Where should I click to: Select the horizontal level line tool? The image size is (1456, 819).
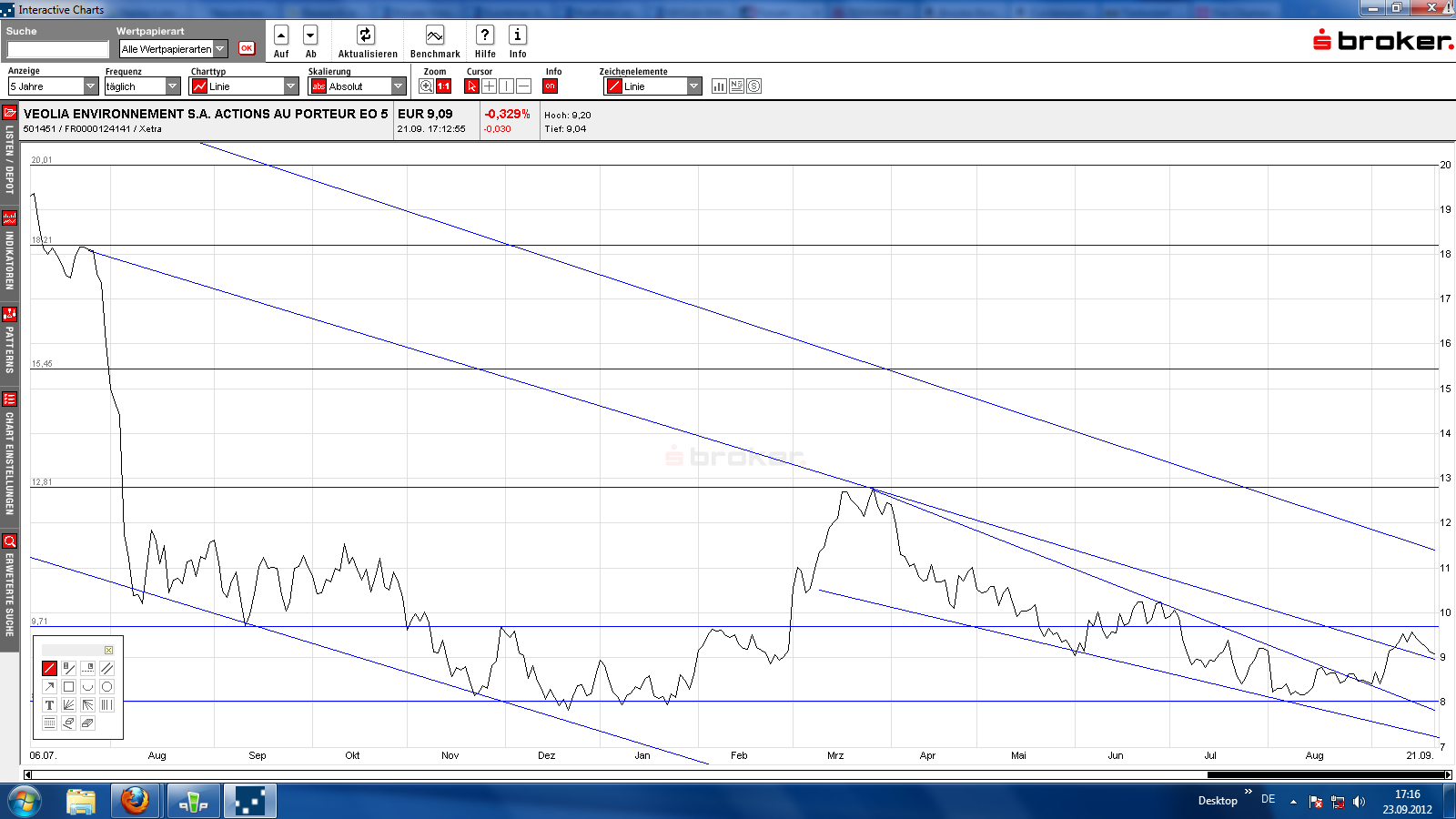[x=87, y=668]
